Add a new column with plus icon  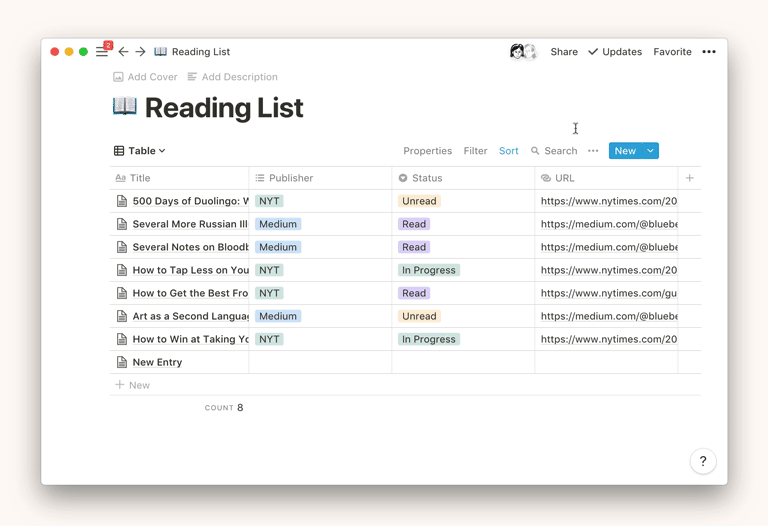689,178
